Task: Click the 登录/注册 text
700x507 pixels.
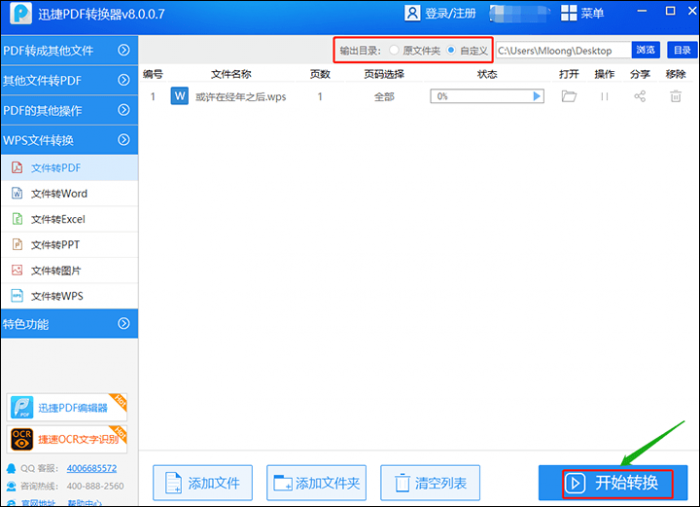Action: pyautogui.click(x=450, y=13)
